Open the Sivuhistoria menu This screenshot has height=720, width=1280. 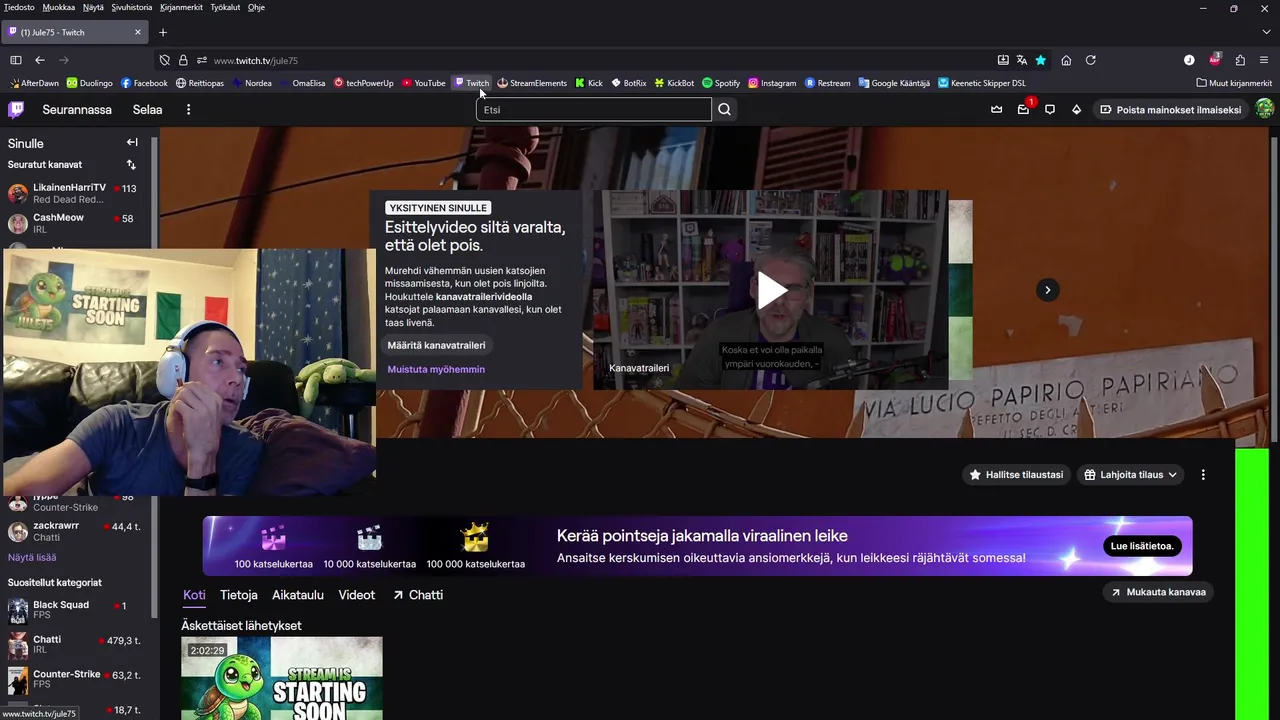point(131,7)
